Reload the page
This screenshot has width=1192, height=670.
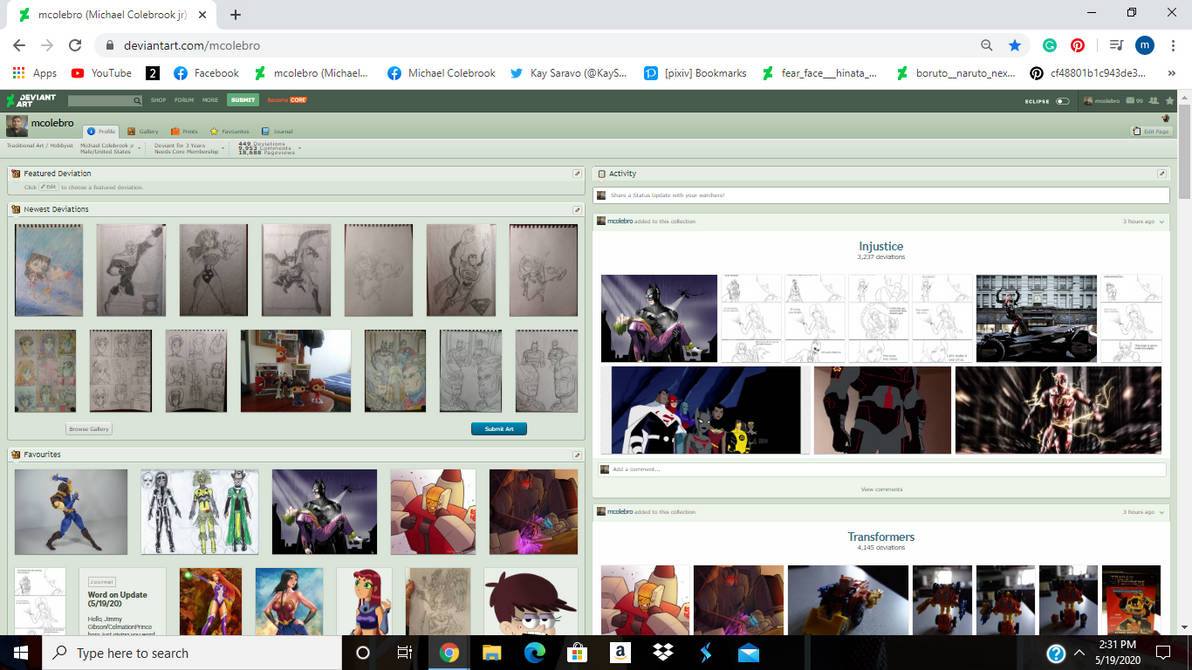(74, 46)
